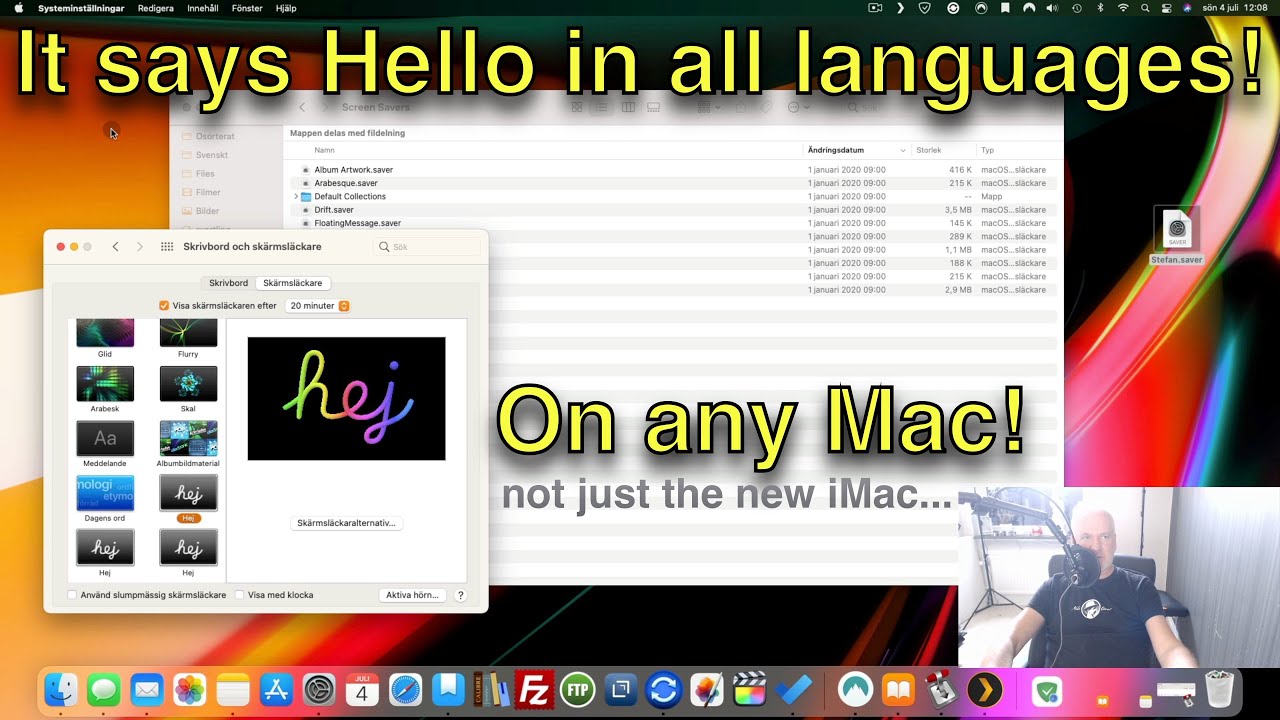The height and width of the screenshot is (720, 1280).
Task: Open System Preferences gear icon in Dock
Action: point(319,689)
